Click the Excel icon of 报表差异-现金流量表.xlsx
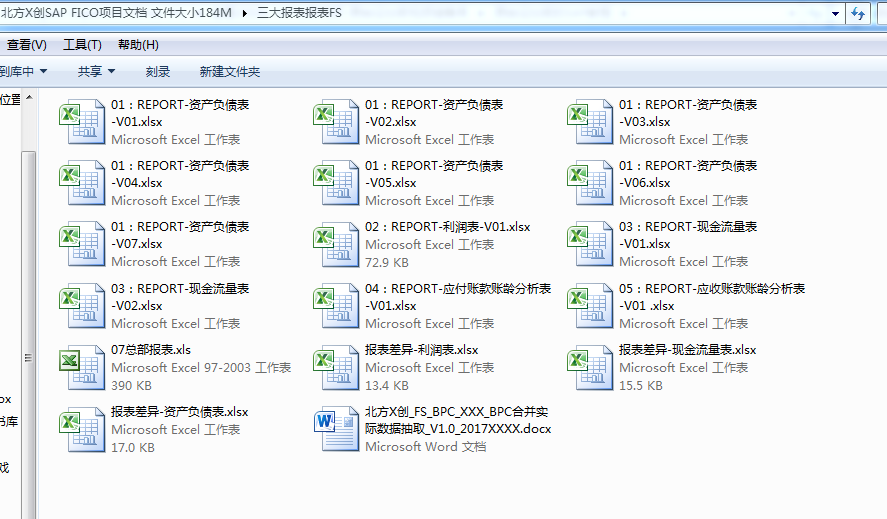 (x=590, y=367)
